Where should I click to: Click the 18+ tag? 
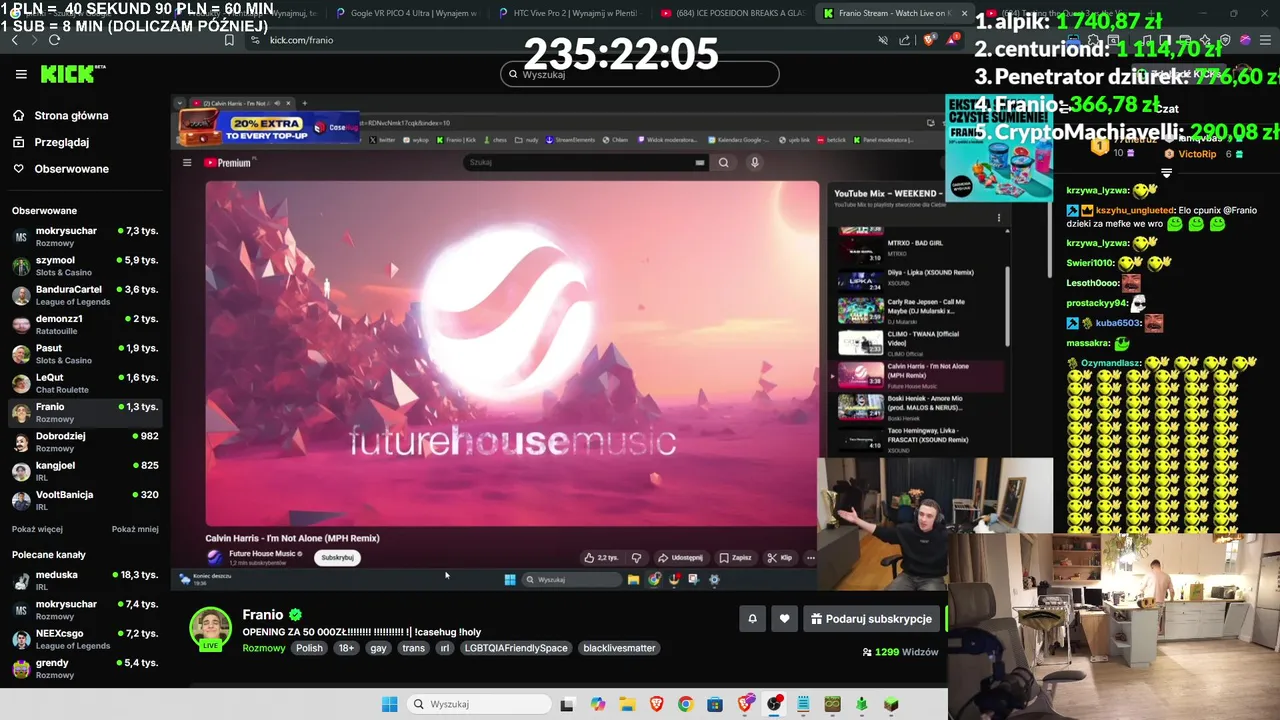(346, 648)
